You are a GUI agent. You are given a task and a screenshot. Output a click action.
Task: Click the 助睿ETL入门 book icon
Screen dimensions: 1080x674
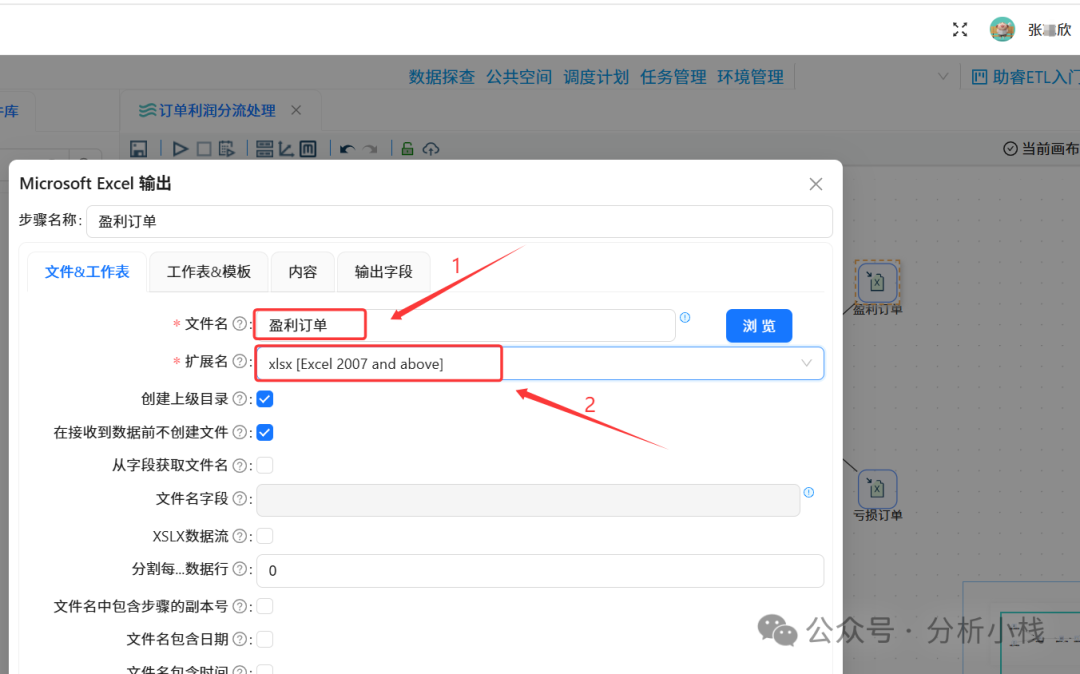[x=979, y=77]
